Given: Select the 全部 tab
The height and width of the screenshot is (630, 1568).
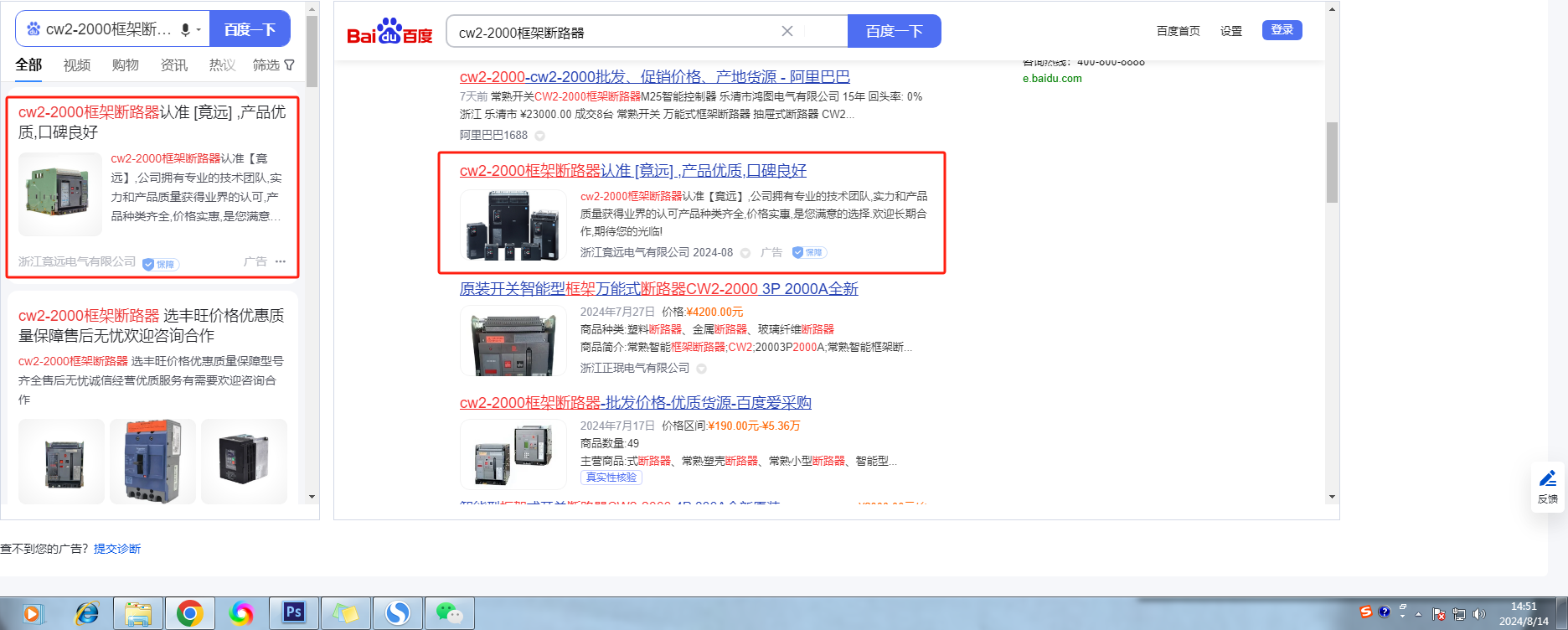Looking at the screenshot, I should pyautogui.click(x=28, y=65).
